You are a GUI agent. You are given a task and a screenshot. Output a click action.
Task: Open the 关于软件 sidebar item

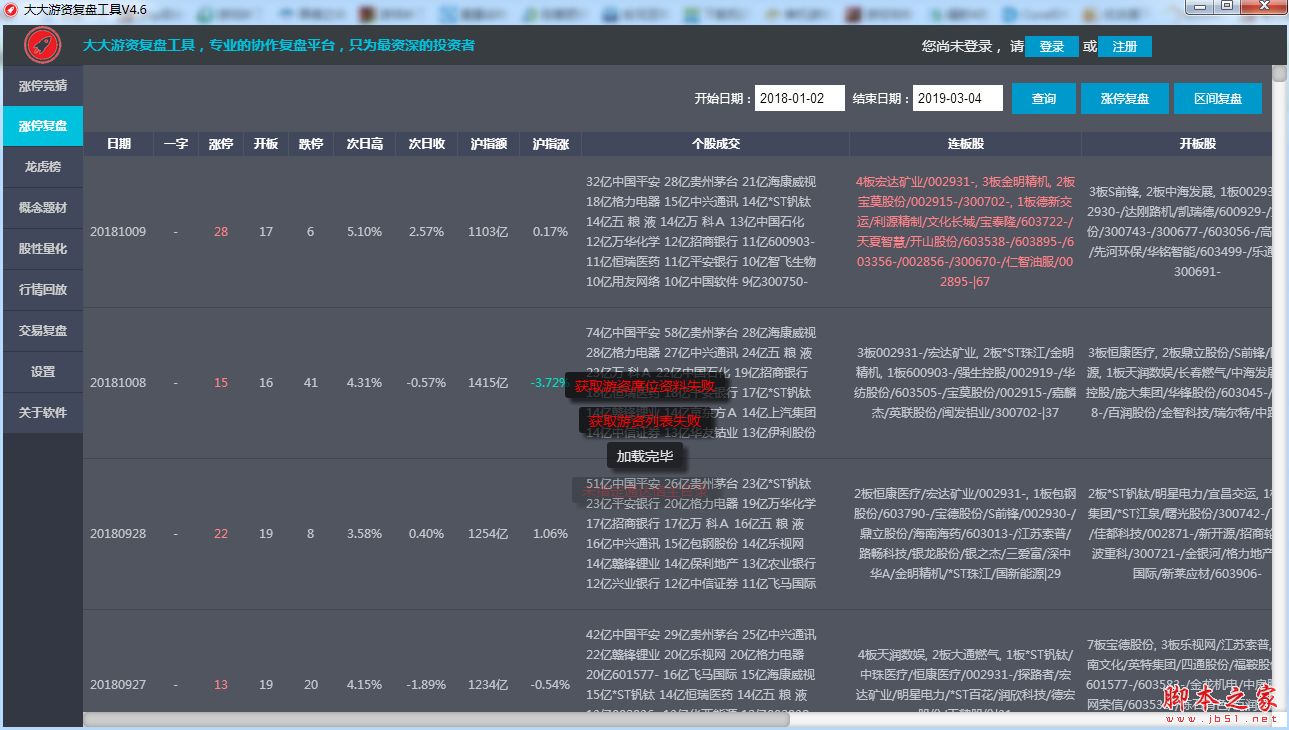42,413
